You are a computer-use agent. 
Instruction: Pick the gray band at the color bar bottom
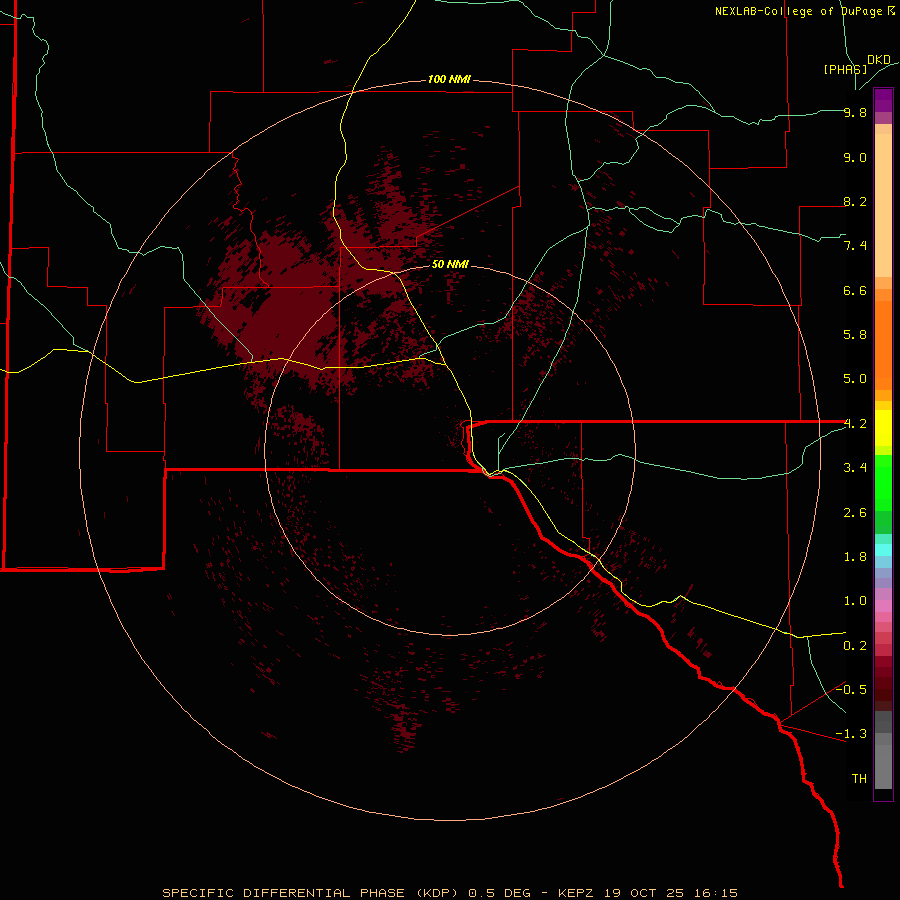[x=883, y=763]
